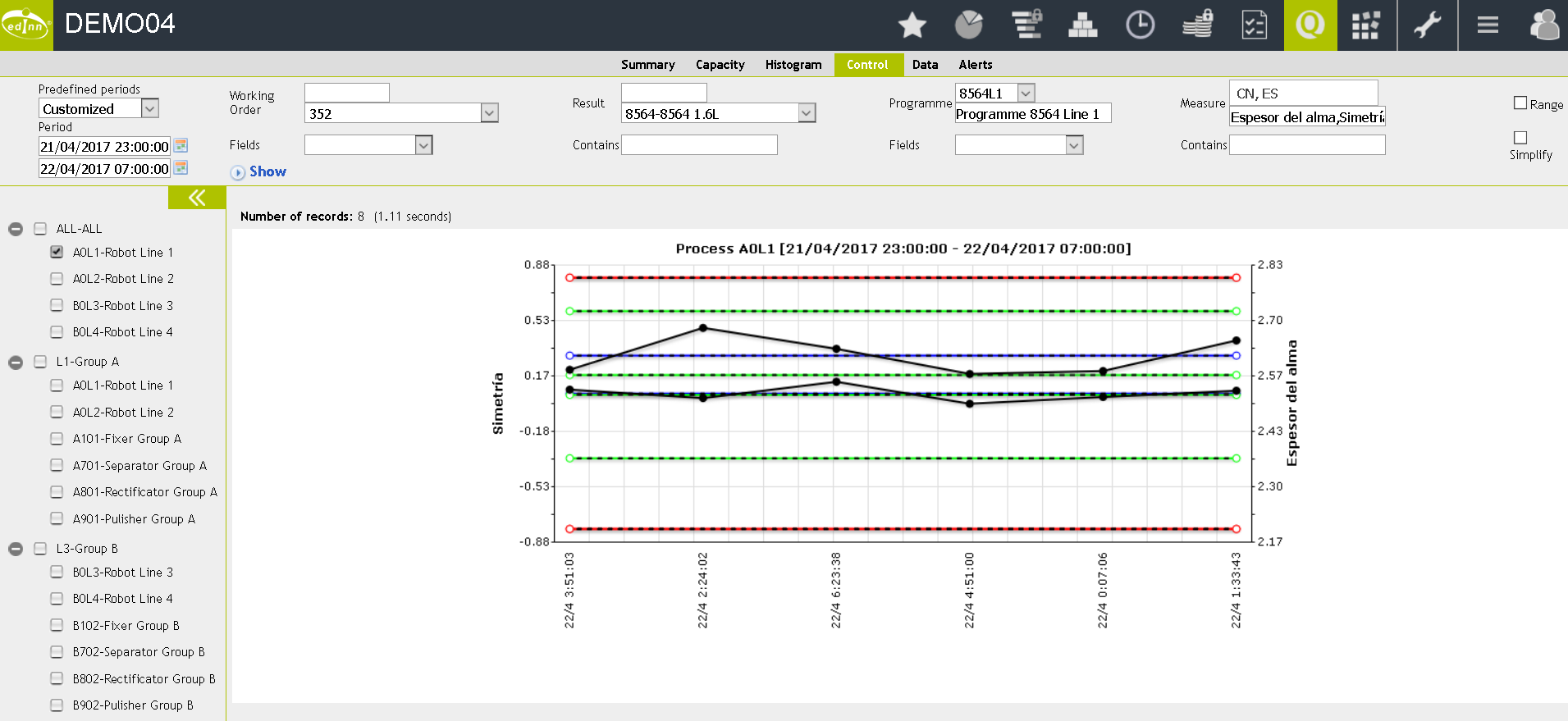Viewport: 1568px width, 721px height.
Task: Select A801-Rectificator Group A tree item
Action: [145, 492]
